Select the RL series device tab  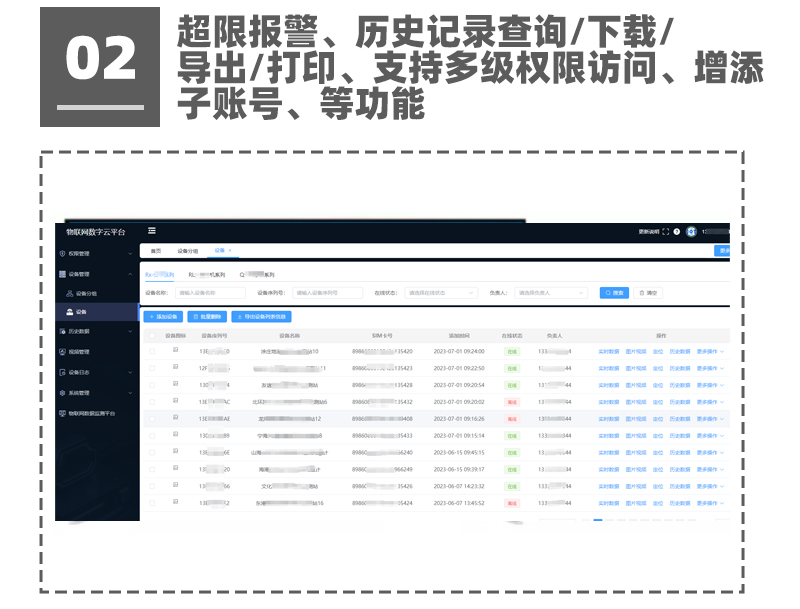pyautogui.click(x=207, y=274)
